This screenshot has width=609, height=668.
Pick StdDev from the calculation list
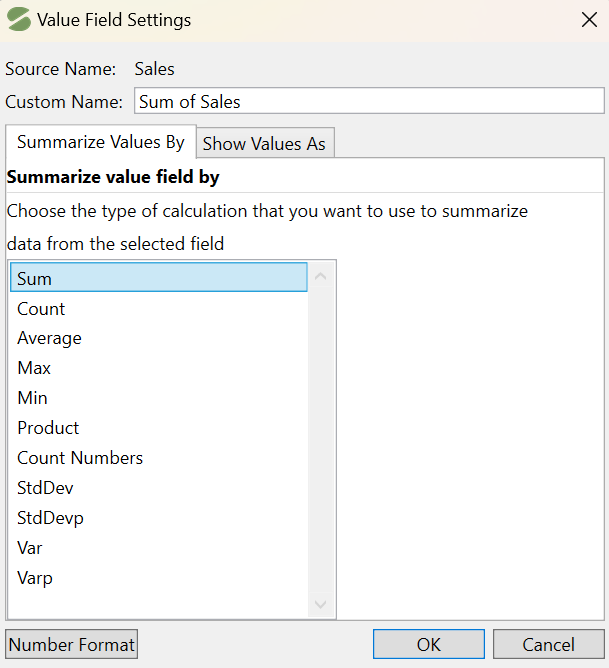tap(45, 488)
